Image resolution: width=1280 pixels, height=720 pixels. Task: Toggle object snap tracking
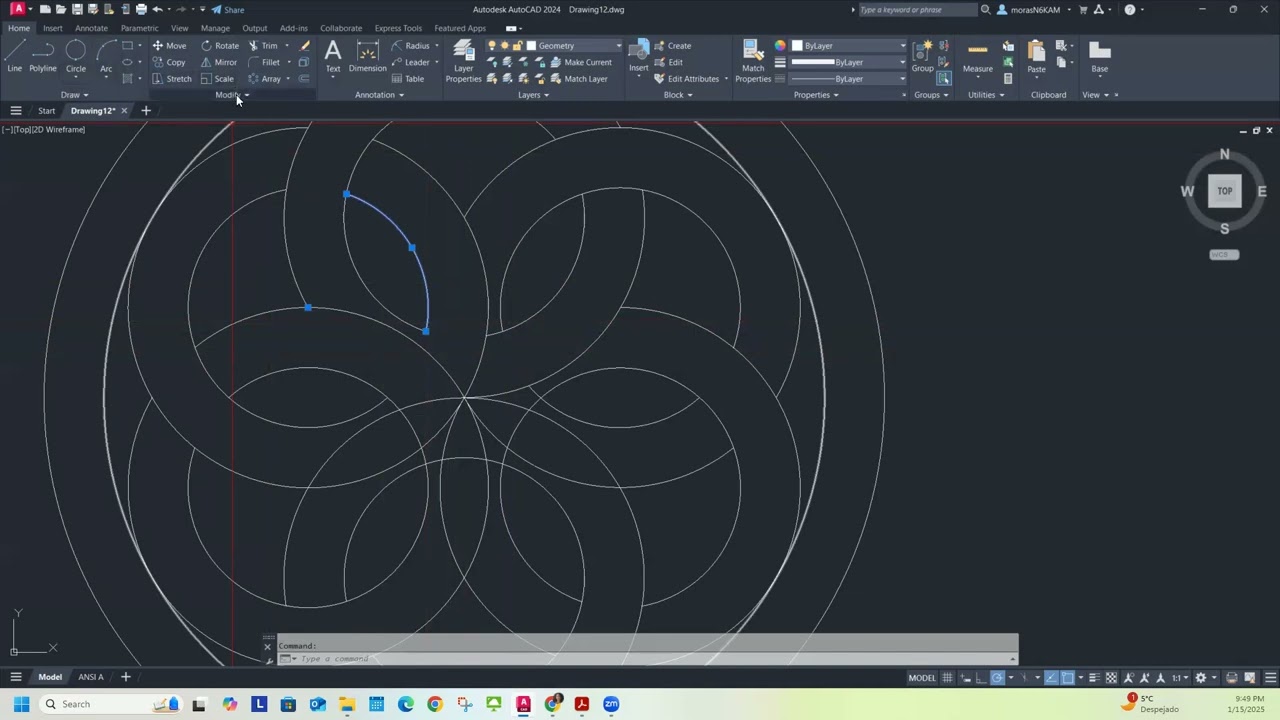click(1051, 678)
